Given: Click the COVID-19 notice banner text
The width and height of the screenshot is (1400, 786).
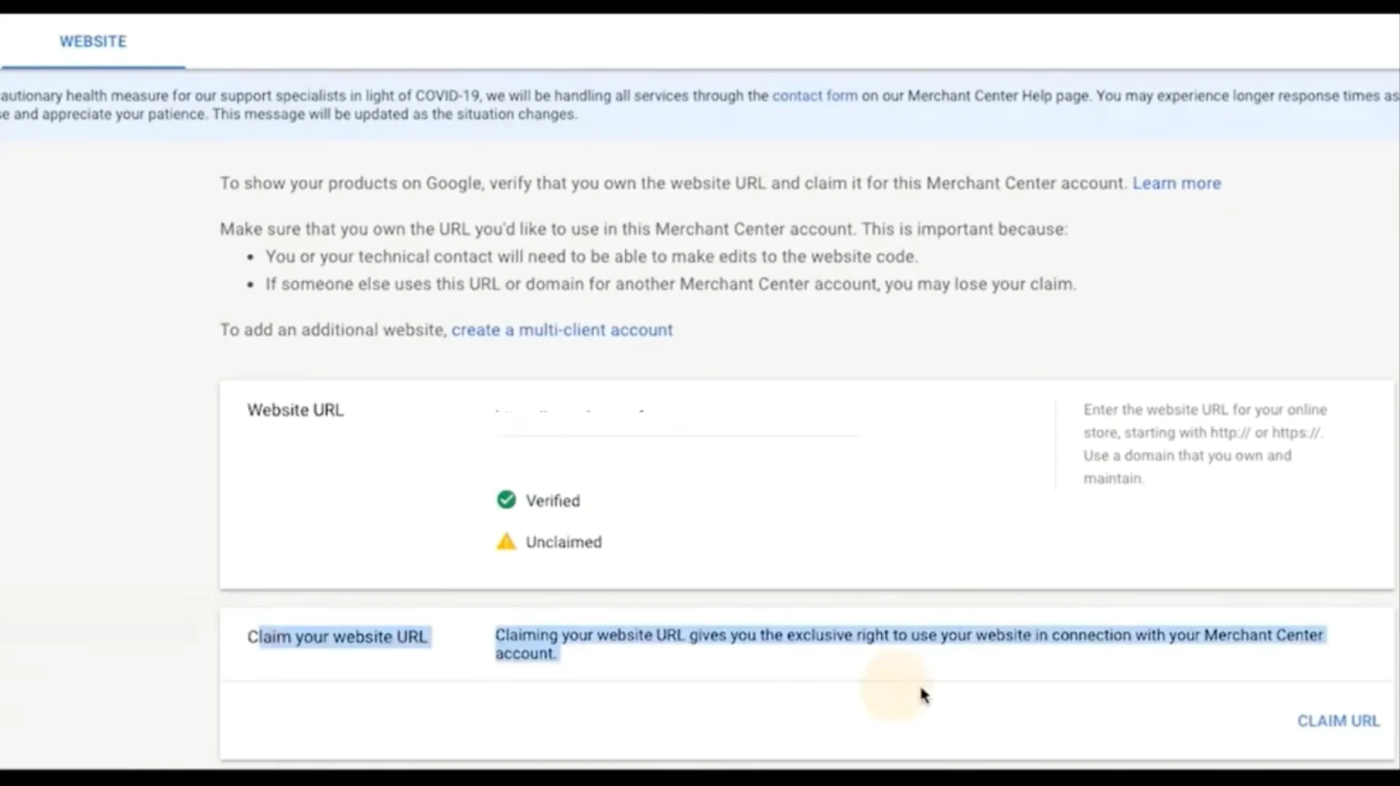Looking at the screenshot, I should click(x=700, y=105).
